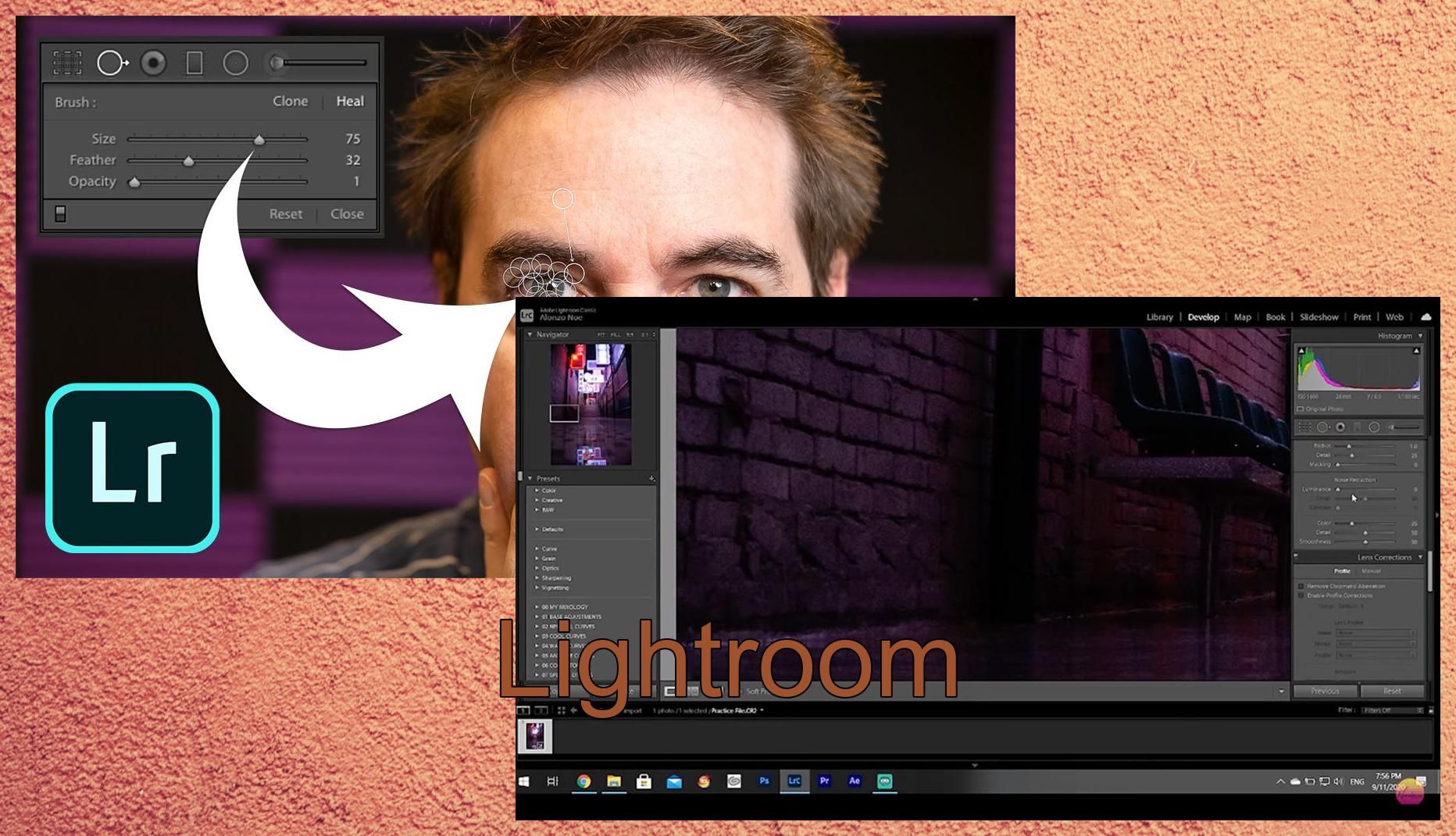Click the Reset button in Develop panel
The width and height of the screenshot is (1456, 836).
1392,691
